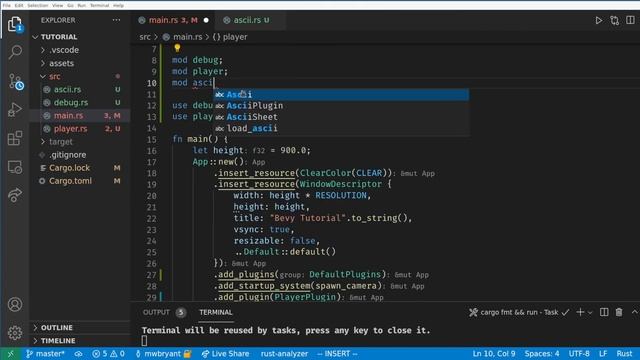Open Cargo.lock in file explorer
The height and width of the screenshot is (360, 640).
tap(69, 168)
